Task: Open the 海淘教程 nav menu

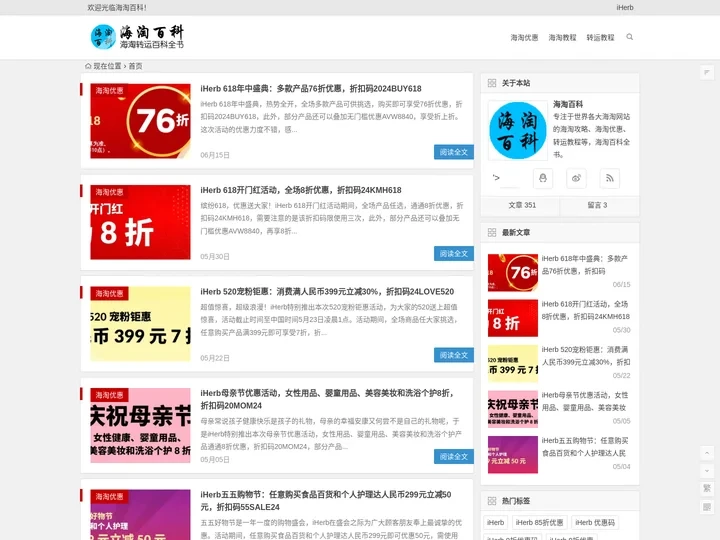Action: 562,38
